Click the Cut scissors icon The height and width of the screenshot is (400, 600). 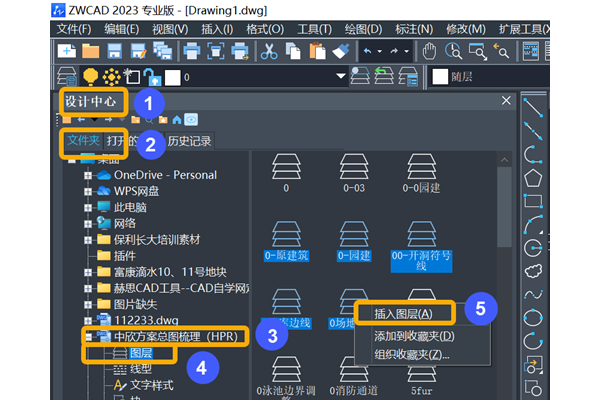270,50
